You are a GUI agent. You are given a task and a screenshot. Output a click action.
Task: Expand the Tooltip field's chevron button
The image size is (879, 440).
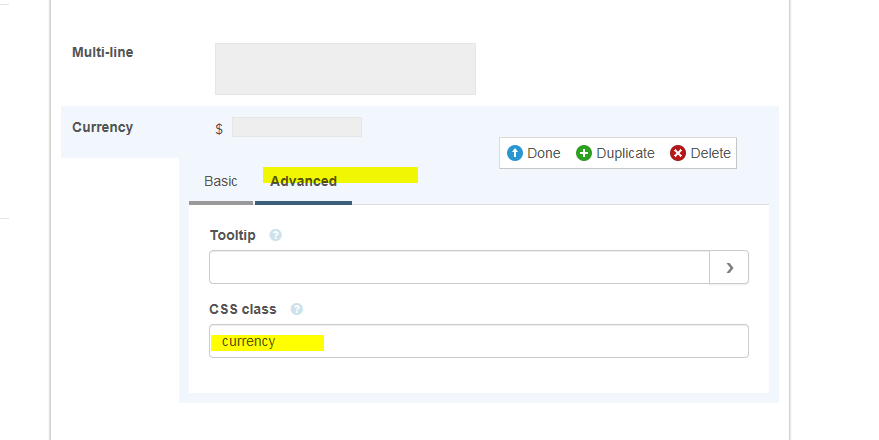pos(729,267)
